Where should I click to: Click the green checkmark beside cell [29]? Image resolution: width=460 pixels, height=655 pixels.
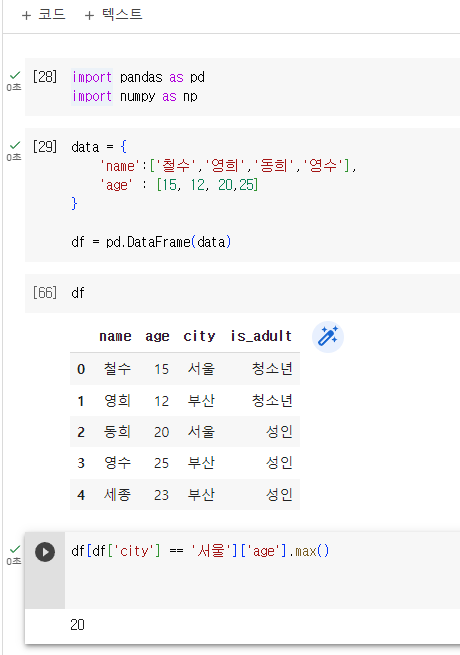pyautogui.click(x=15, y=145)
